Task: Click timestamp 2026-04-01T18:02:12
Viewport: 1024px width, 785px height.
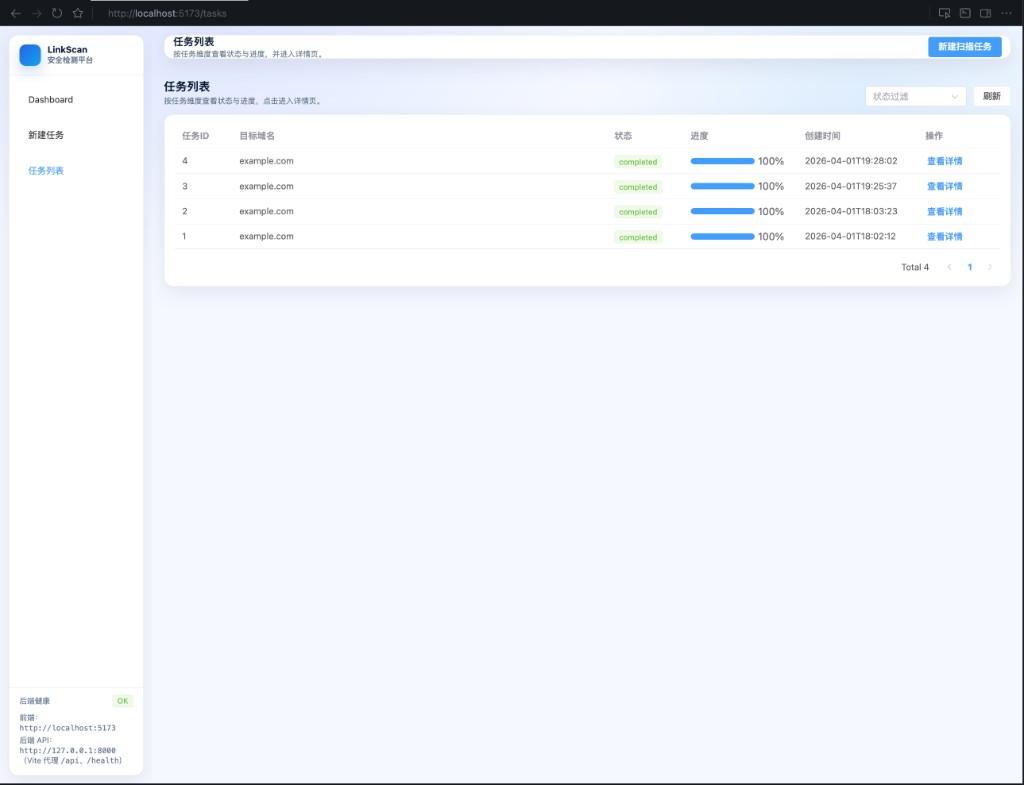Action: (x=850, y=236)
